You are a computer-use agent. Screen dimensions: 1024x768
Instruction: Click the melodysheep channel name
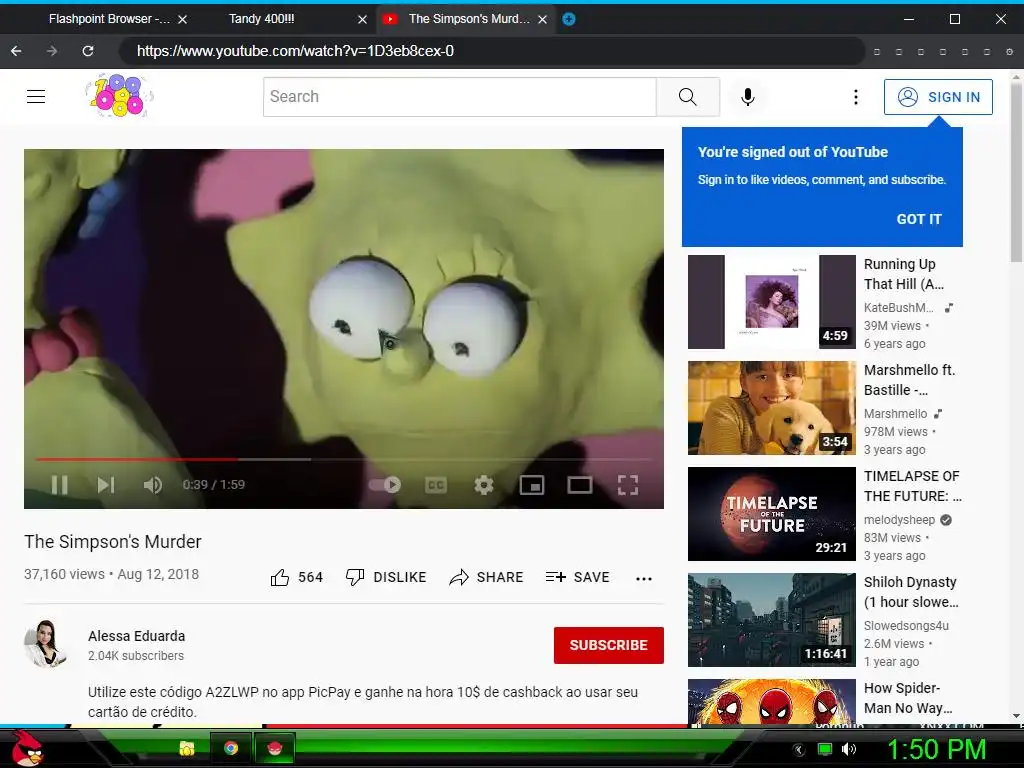(899, 520)
